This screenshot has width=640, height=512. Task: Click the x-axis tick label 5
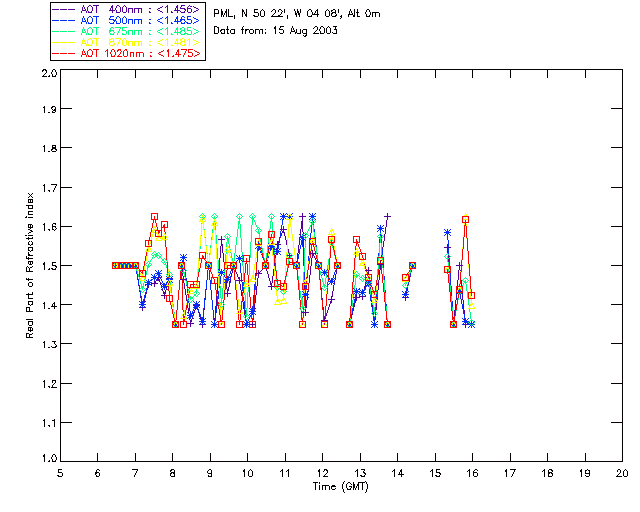(60, 473)
